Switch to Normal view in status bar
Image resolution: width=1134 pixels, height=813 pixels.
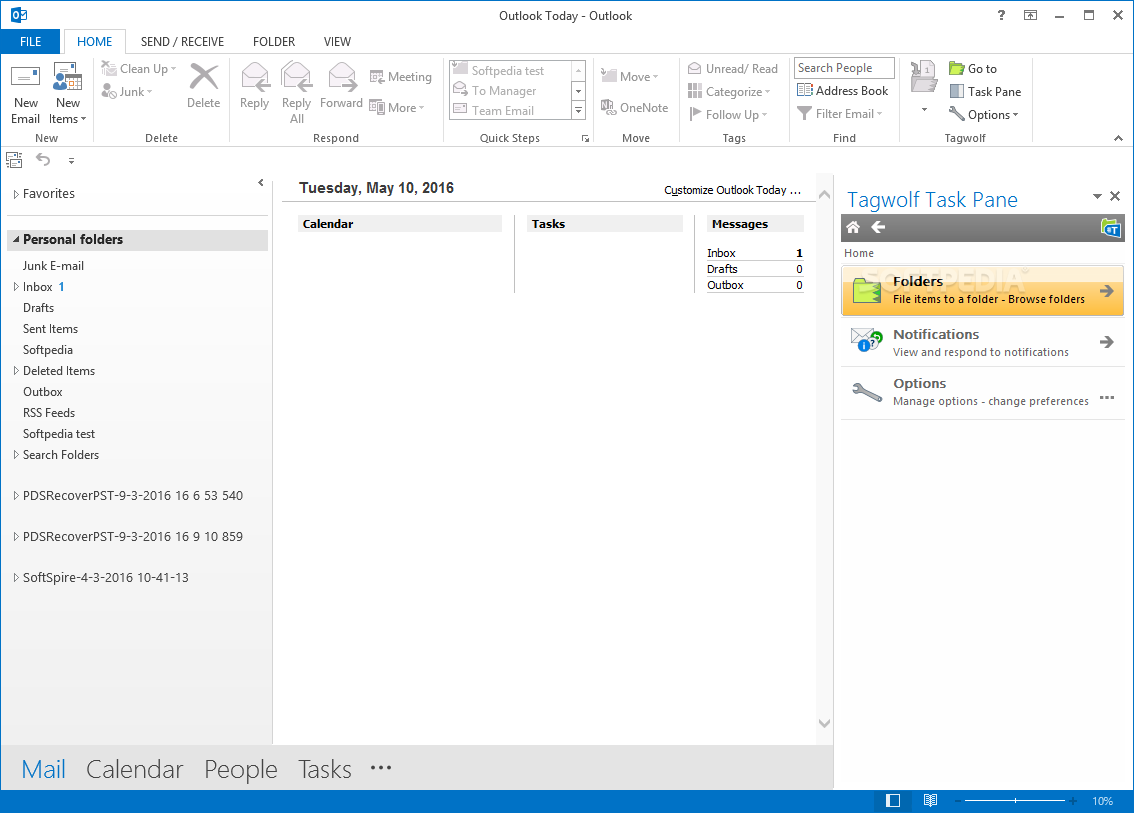pos(893,801)
